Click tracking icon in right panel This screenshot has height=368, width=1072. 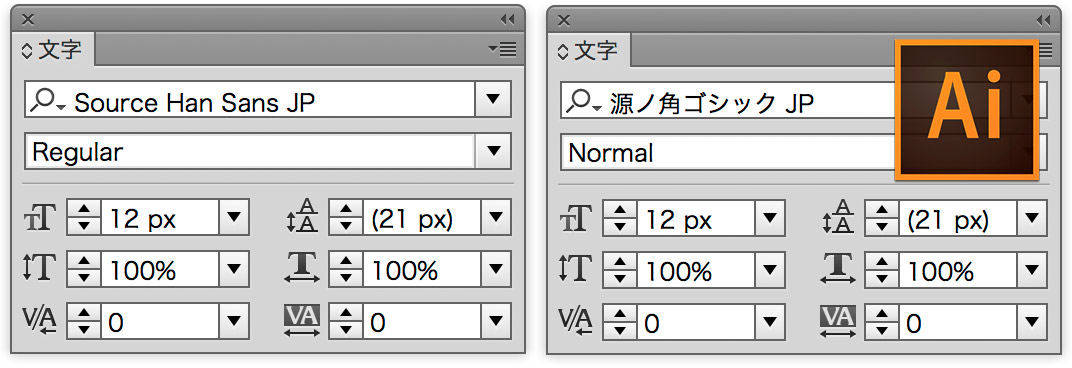click(838, 320)
